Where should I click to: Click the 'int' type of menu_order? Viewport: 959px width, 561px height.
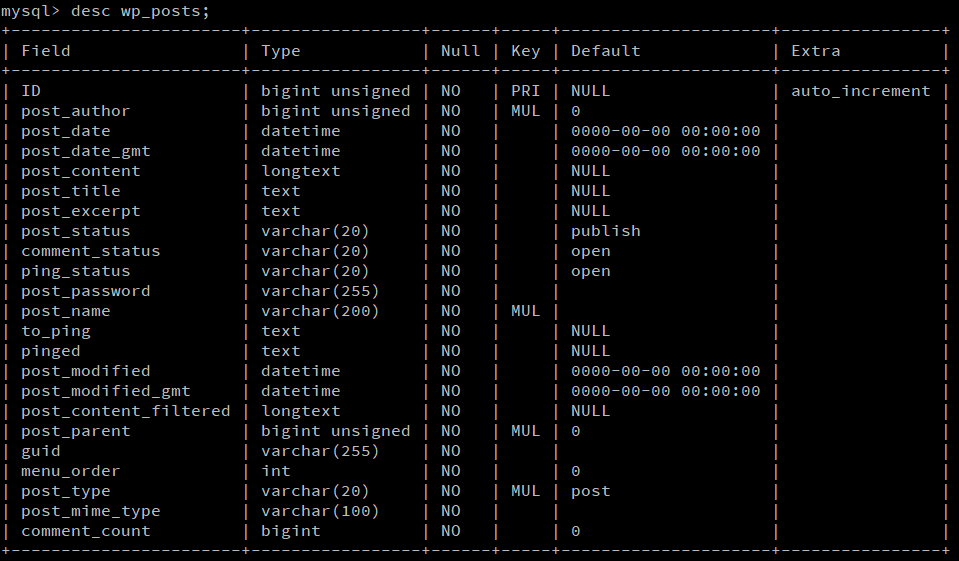[x=276, y=471]
